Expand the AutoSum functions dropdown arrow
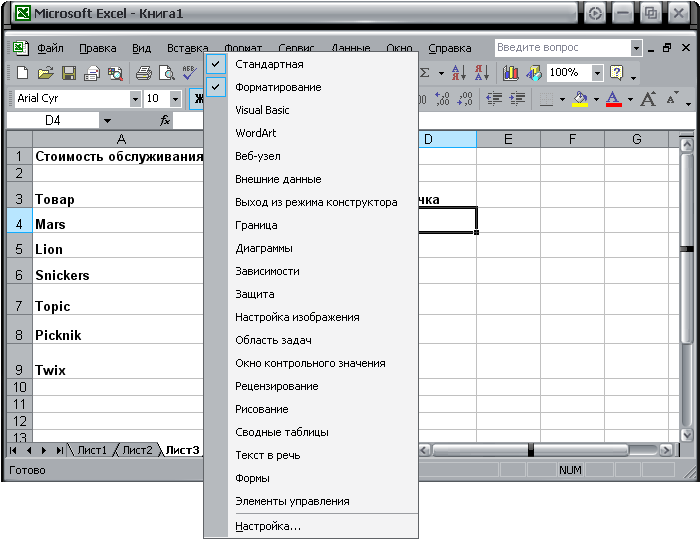The height and width of the screenshot is (541, 700). click(441, 73)
